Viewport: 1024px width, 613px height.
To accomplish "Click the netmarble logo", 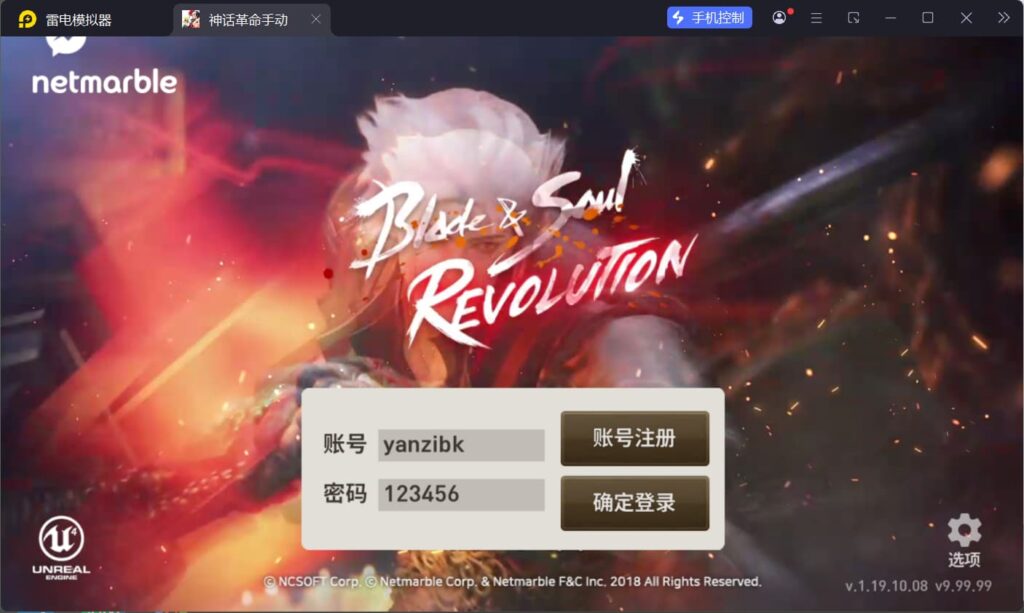I will (104, 67).
